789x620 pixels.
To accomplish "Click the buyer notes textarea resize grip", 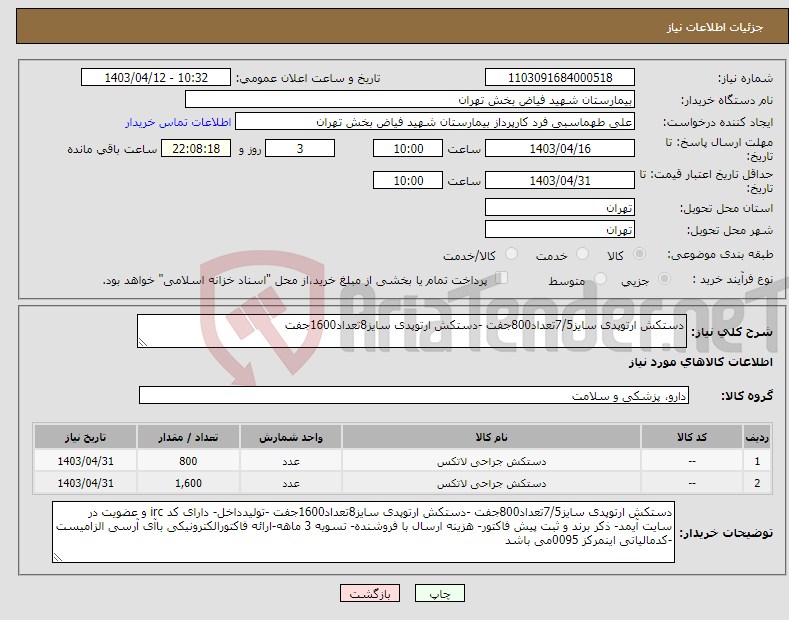I will pos(58,558).
